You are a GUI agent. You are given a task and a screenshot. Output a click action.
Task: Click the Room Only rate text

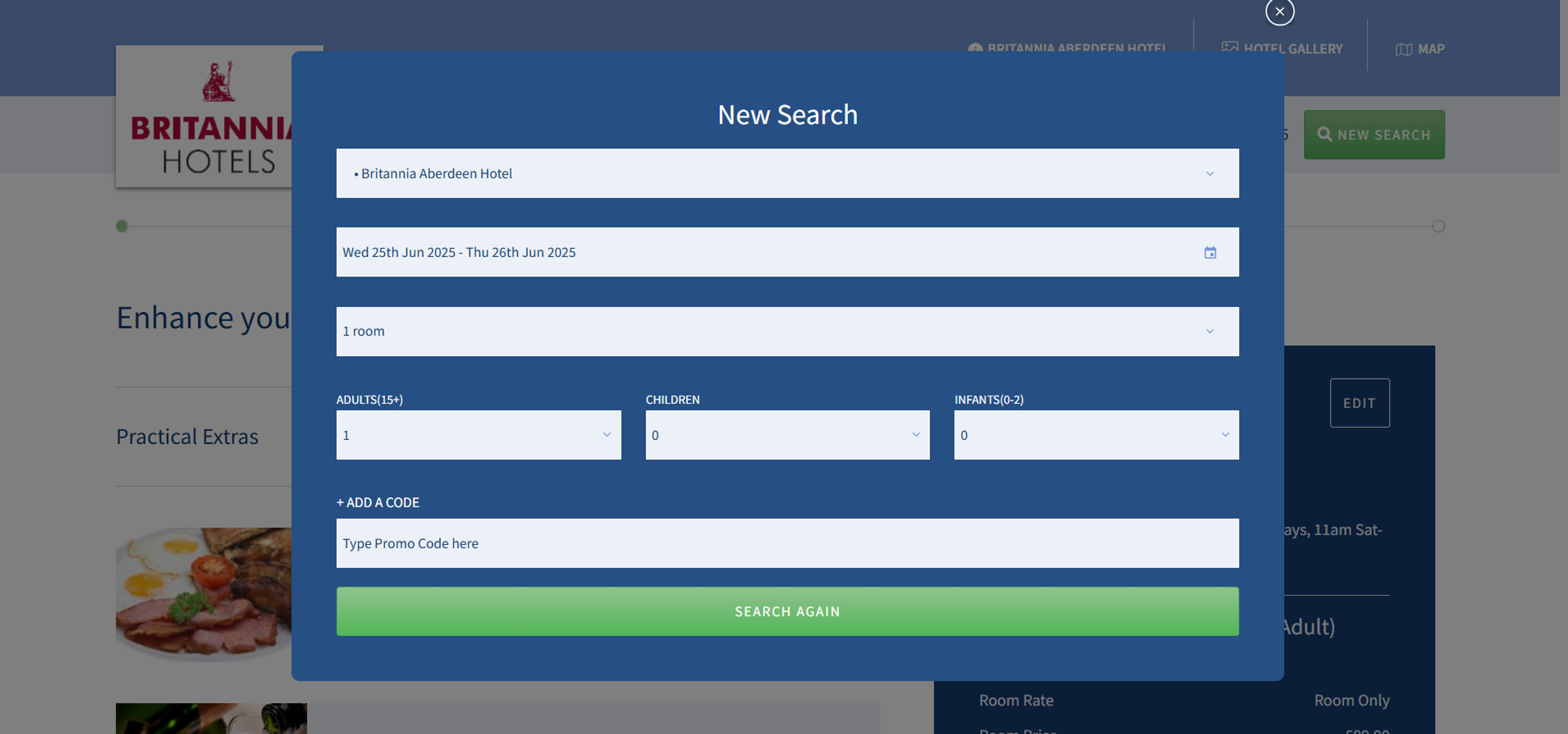point(1351,701)
